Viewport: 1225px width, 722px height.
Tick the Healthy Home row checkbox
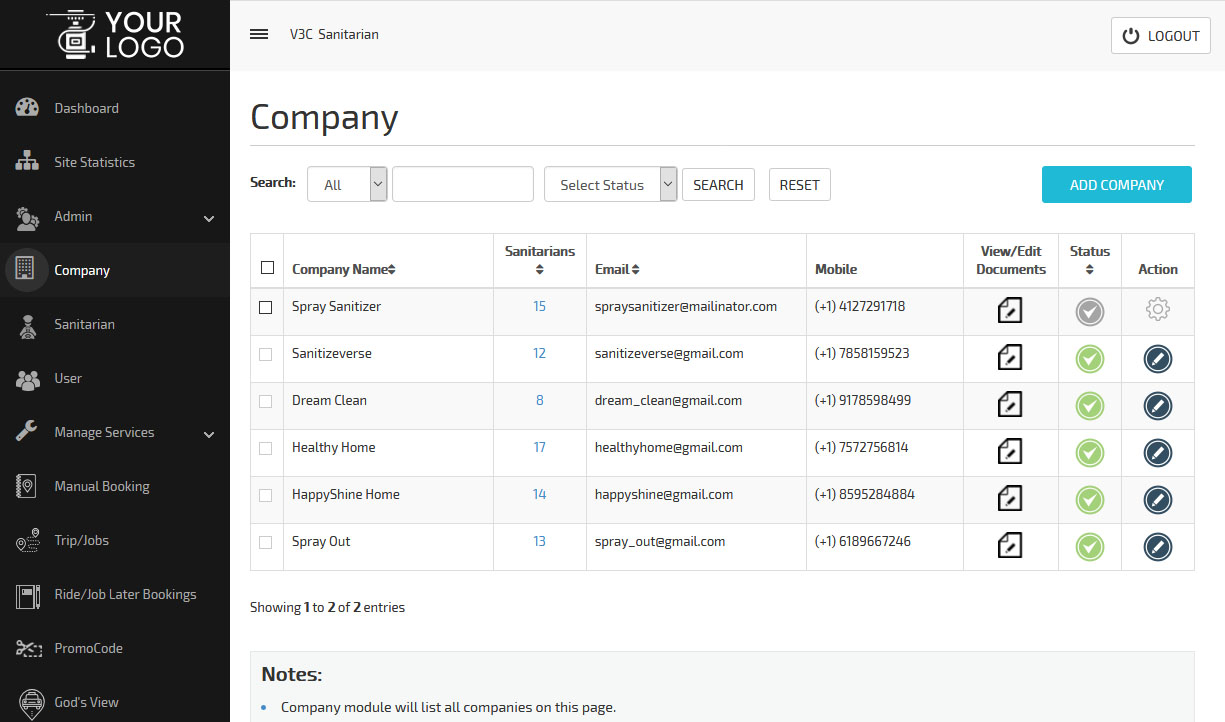tap(266, 448)
